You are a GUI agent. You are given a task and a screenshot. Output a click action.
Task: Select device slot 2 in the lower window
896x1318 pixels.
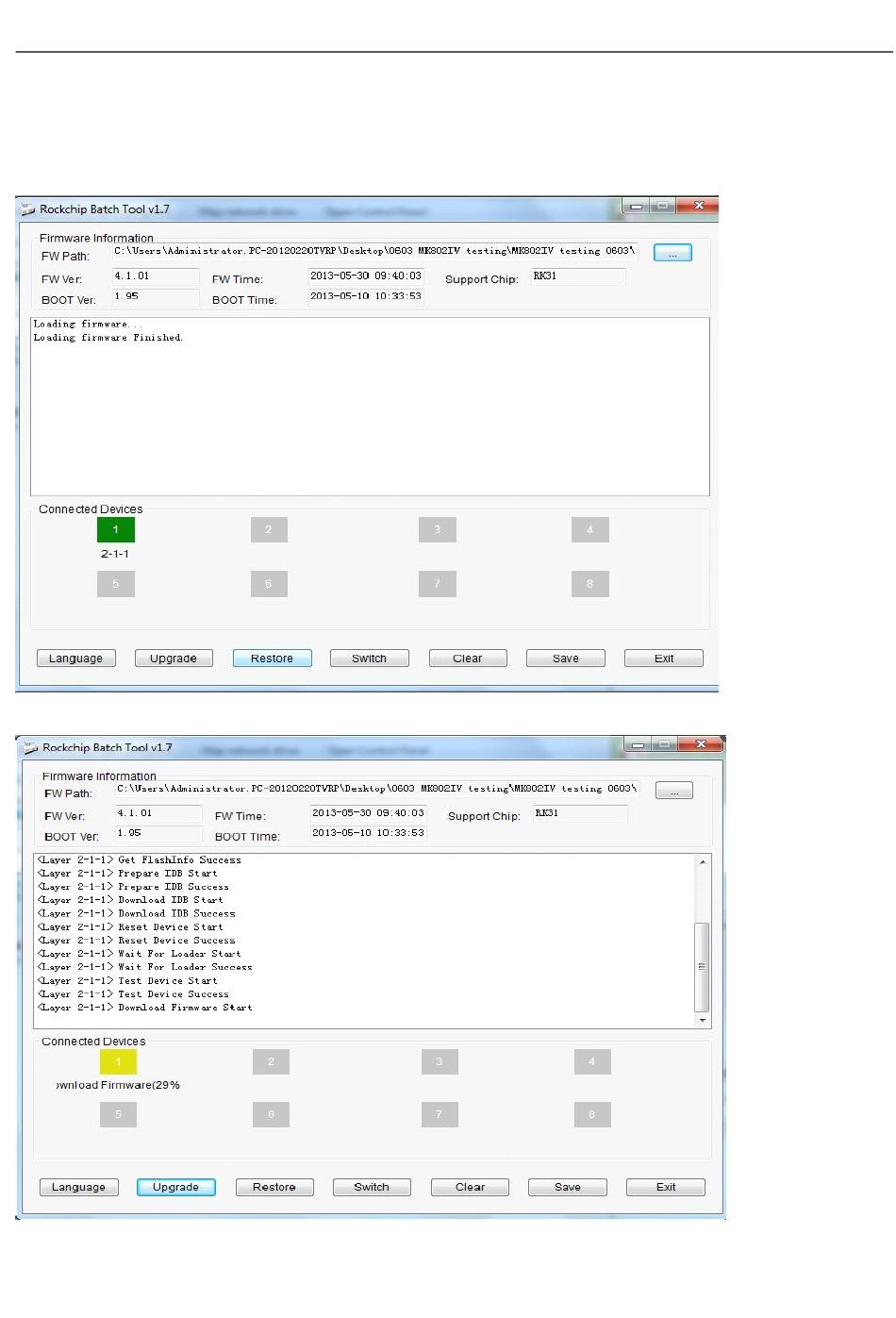coord(271,1062)
